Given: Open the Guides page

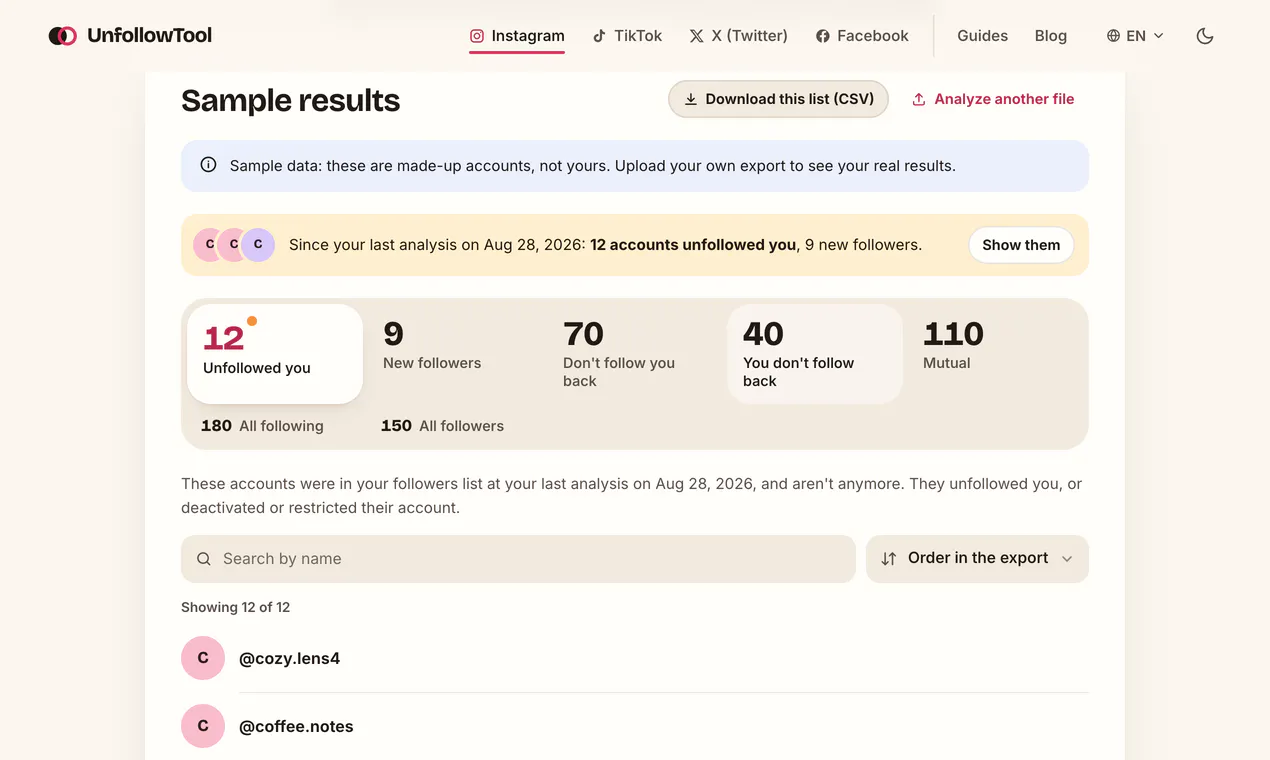Looking at the screenshot, I should (982, 36).
